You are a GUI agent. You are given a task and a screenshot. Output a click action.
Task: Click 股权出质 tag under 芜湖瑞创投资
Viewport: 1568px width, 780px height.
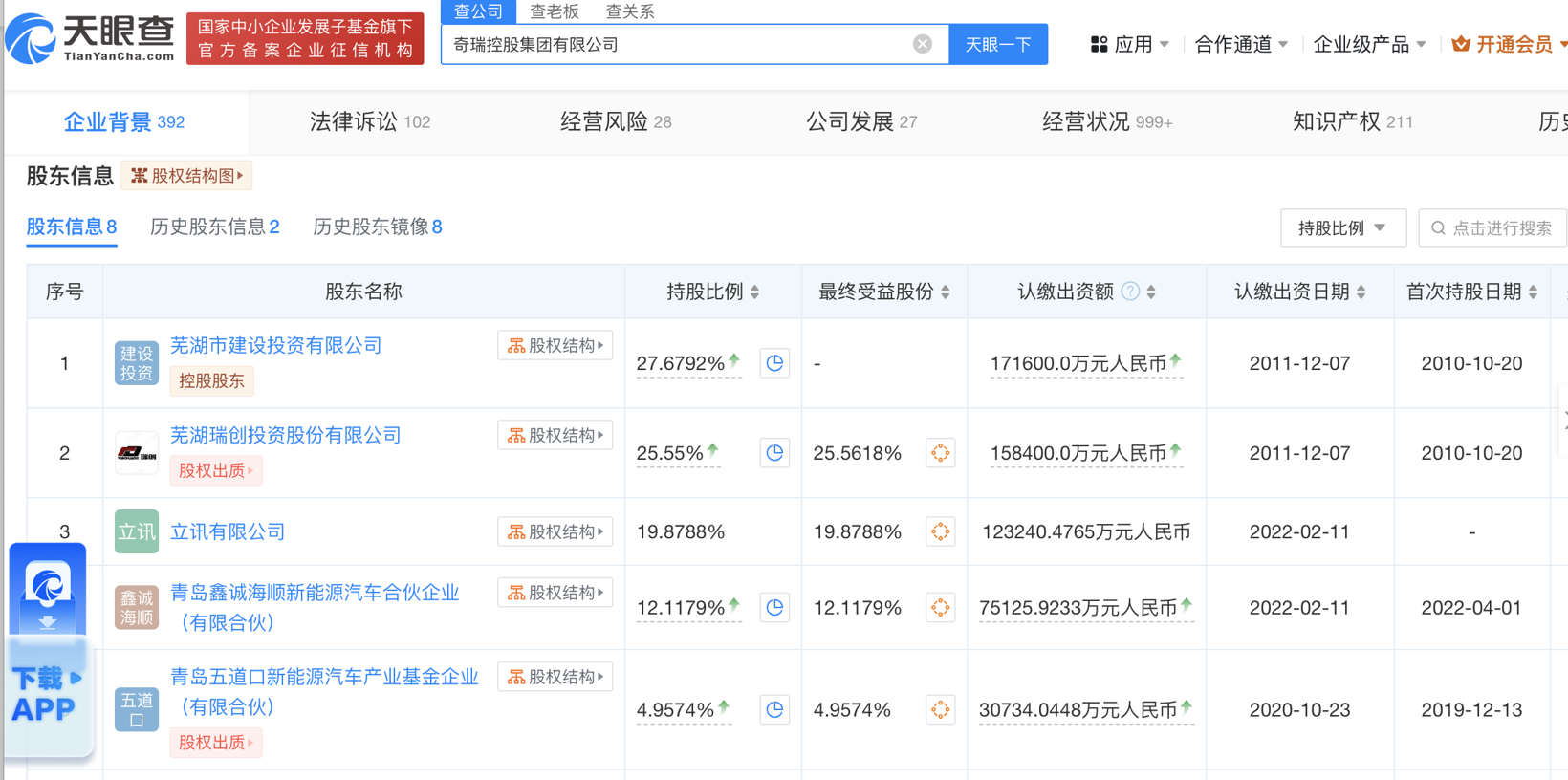pyautogui.click(x=216, y=471)
